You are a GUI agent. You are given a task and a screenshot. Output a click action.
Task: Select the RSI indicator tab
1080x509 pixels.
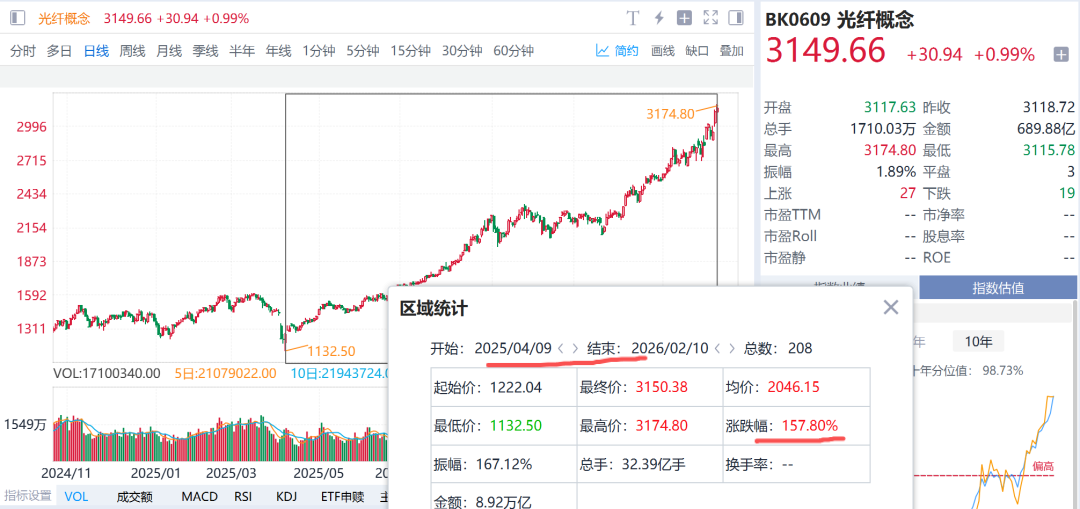(x=243, y=497)
